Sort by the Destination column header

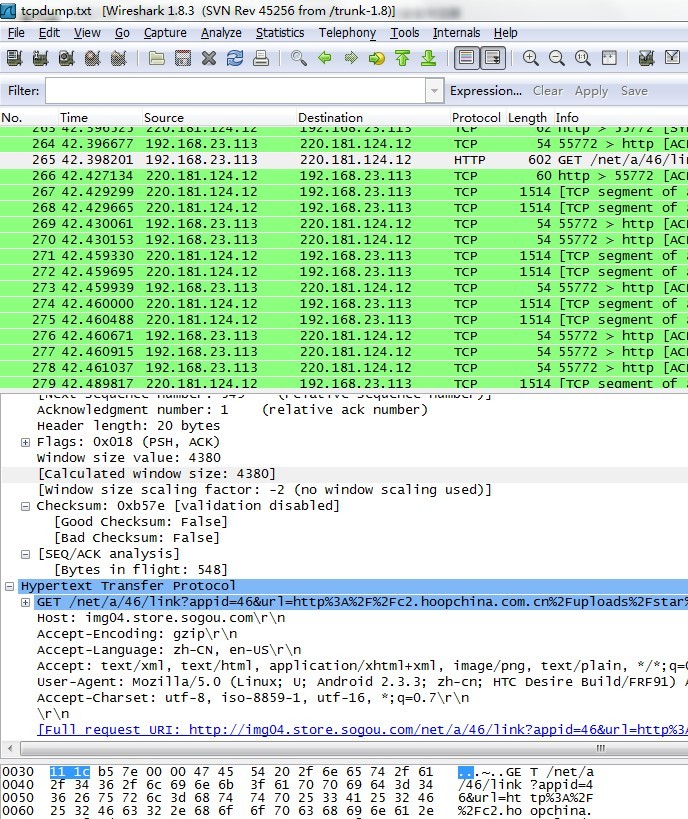pyautogui.click(x=372, y=118)
